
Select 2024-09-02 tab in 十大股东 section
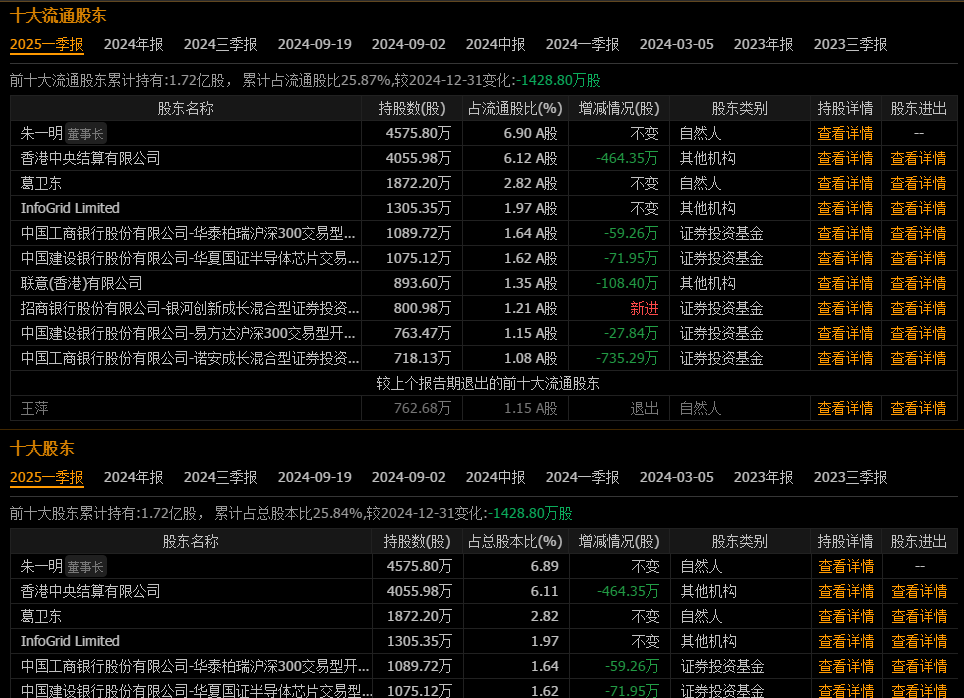tap(408, 477)
